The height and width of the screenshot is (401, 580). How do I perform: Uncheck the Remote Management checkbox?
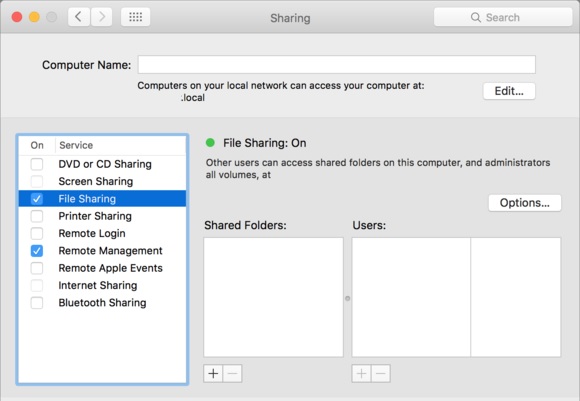point(37,251)
